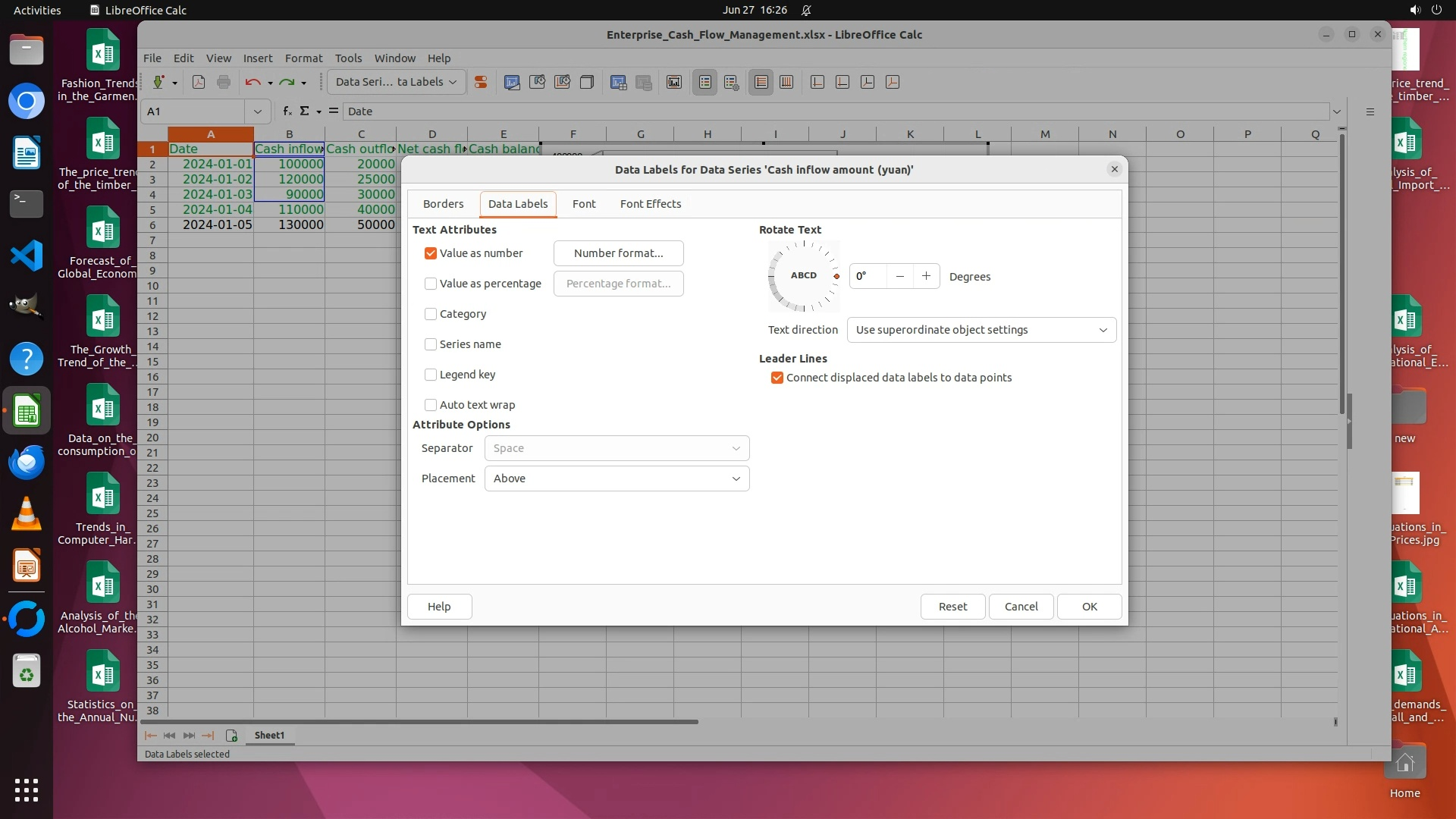Click the Format Selection toolbar icon
The image size is (1456, 819).
[x=481, y=82]
